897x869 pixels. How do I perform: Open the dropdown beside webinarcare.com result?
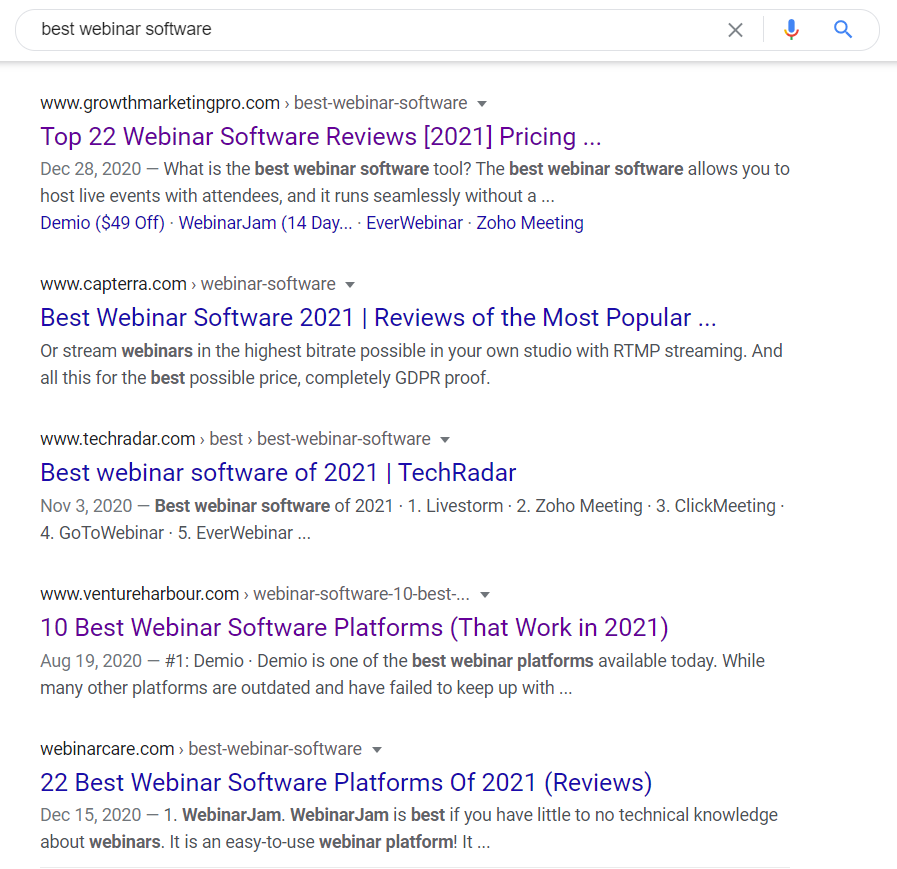(376, 749)
